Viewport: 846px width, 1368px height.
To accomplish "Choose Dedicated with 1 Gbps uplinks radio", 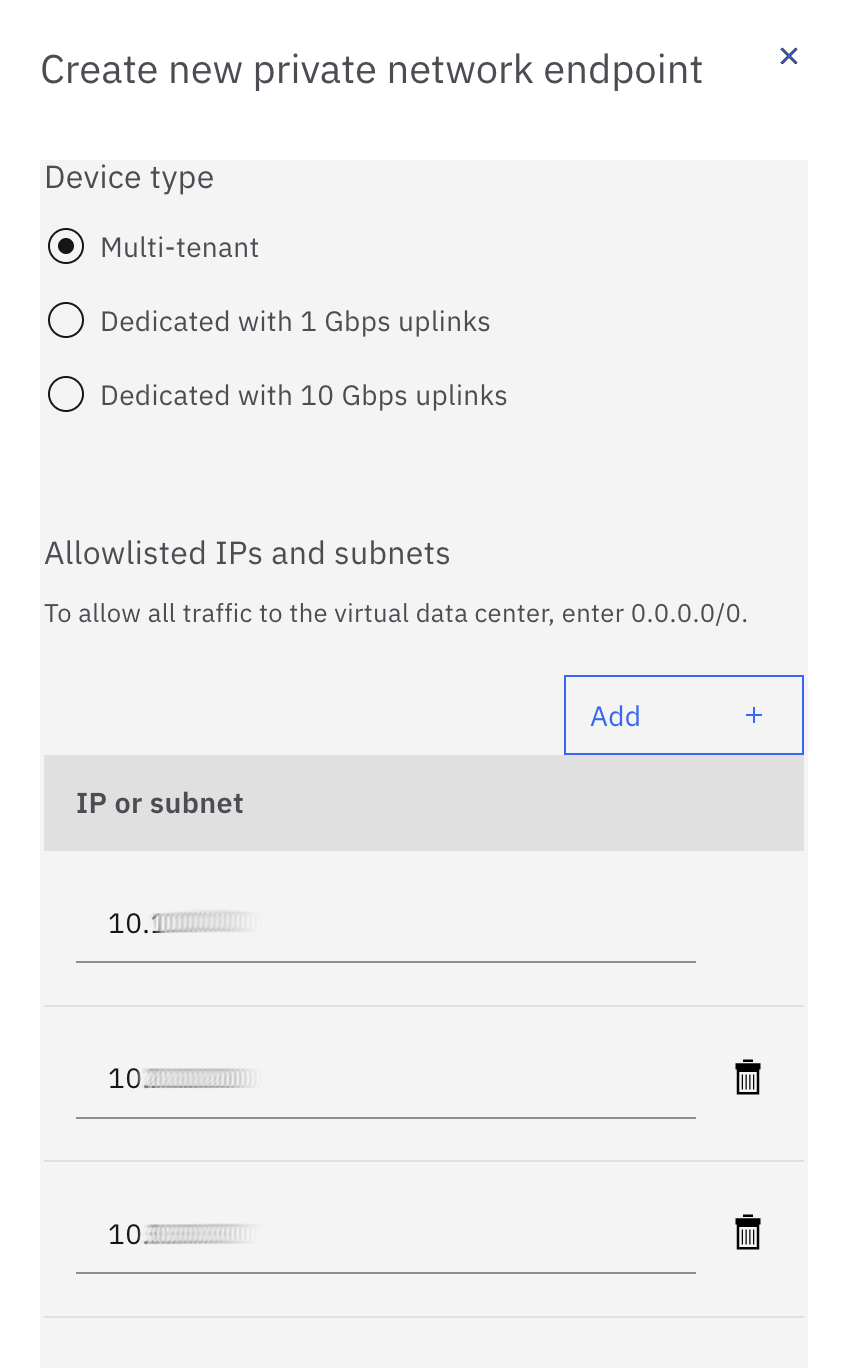I will coord(66,321).
